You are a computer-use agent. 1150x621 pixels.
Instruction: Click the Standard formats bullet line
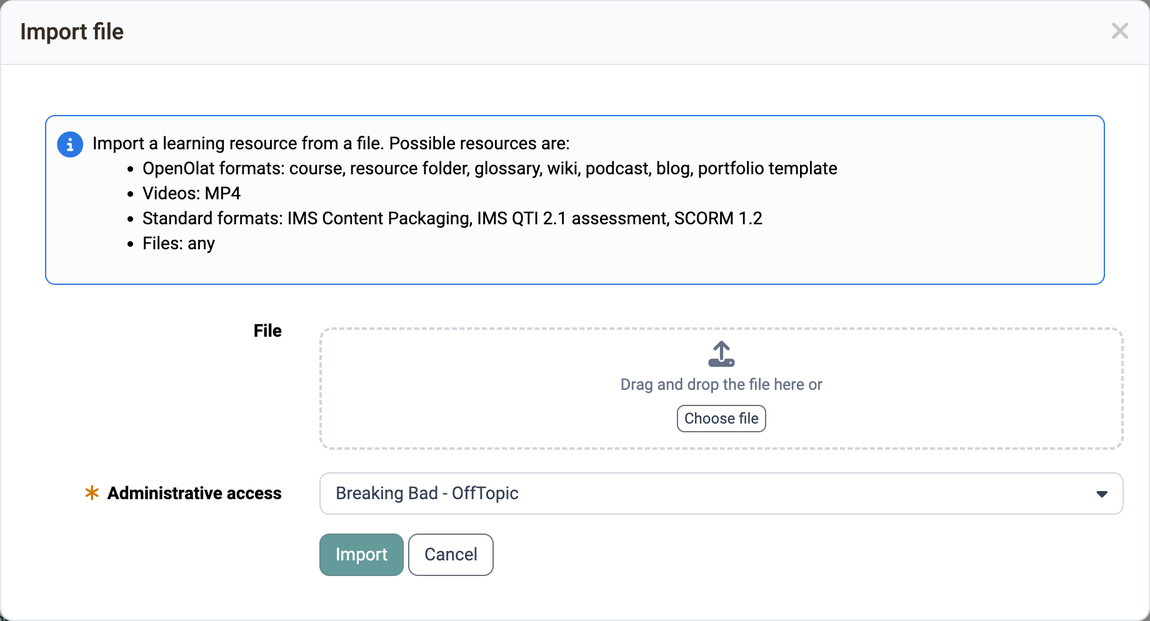(x=453, y=218)
